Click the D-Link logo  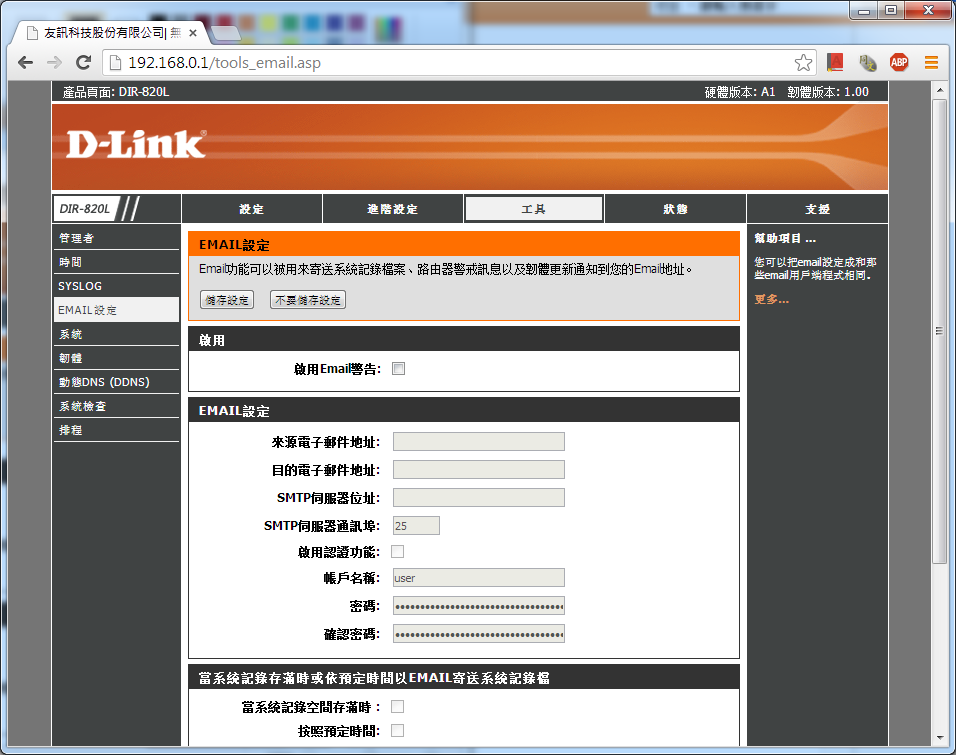(x=136, y=145)
